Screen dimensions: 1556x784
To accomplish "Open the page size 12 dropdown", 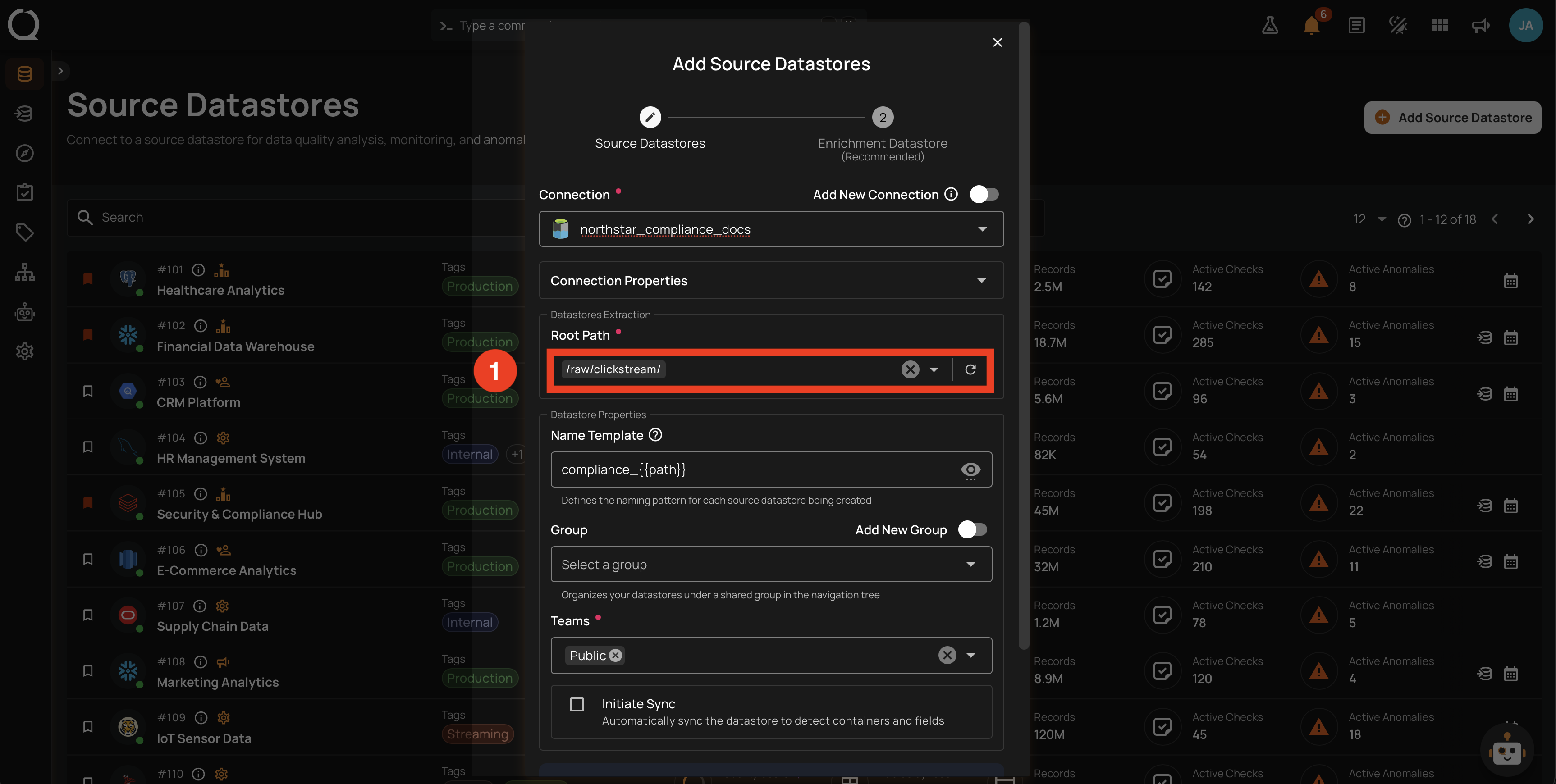I will click(1369, 219).
